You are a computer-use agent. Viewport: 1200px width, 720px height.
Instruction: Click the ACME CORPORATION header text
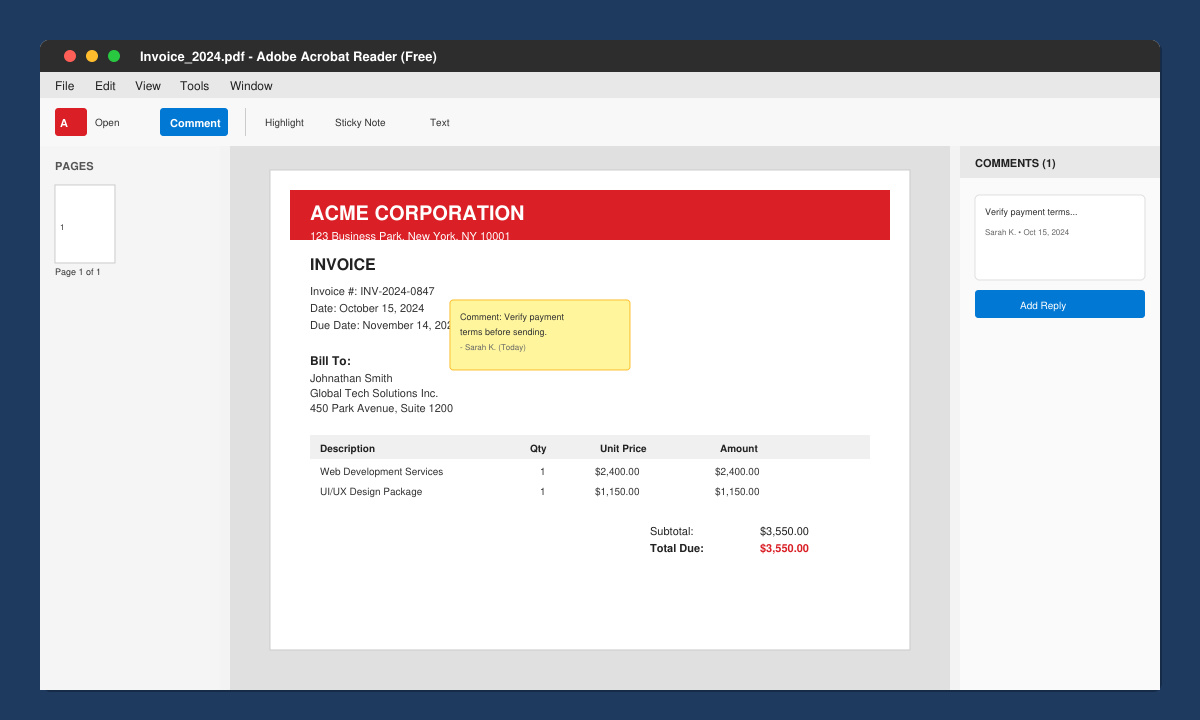(x=417, y=213)
